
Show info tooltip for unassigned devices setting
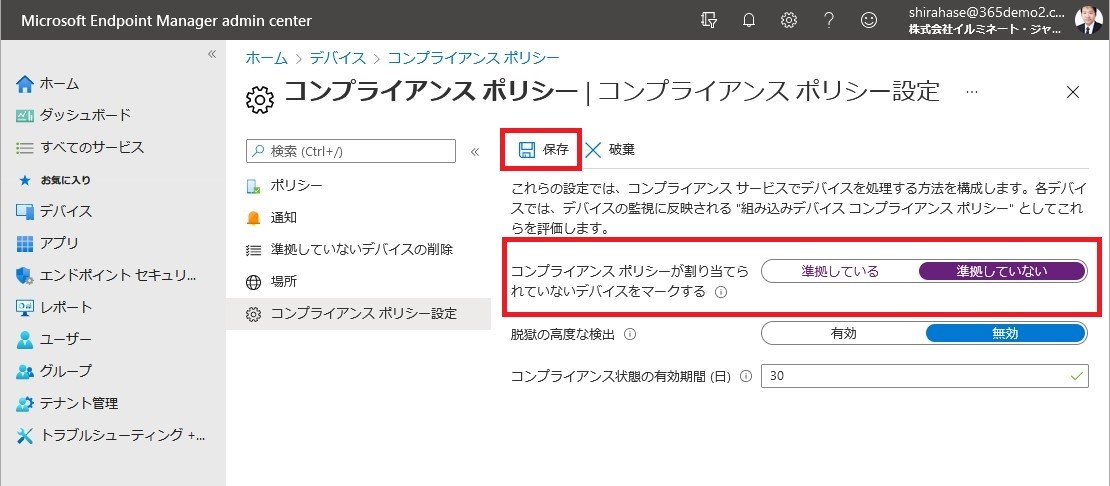tap(721, 291)
